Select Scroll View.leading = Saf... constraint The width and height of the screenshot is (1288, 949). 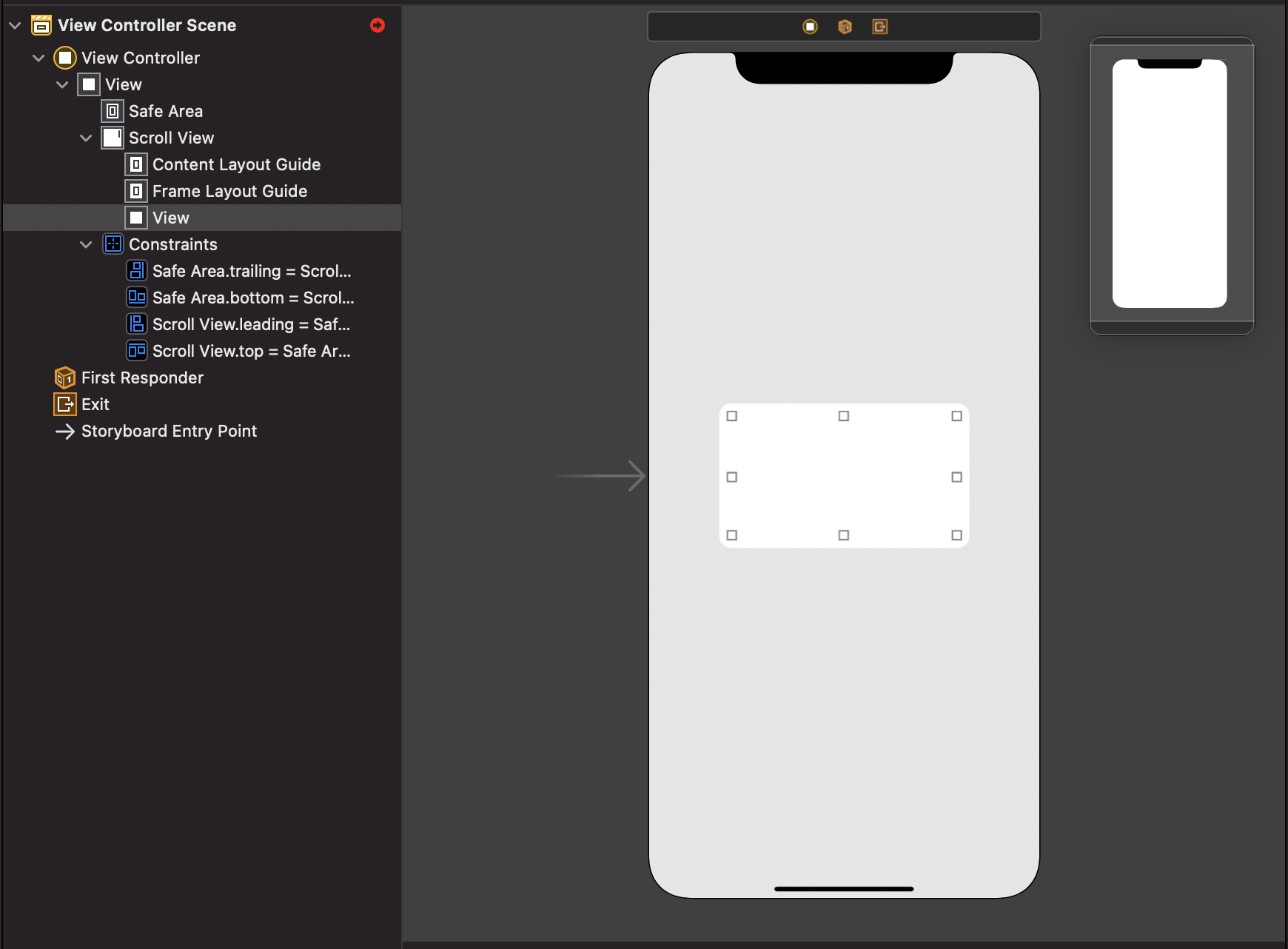point(251,324)
